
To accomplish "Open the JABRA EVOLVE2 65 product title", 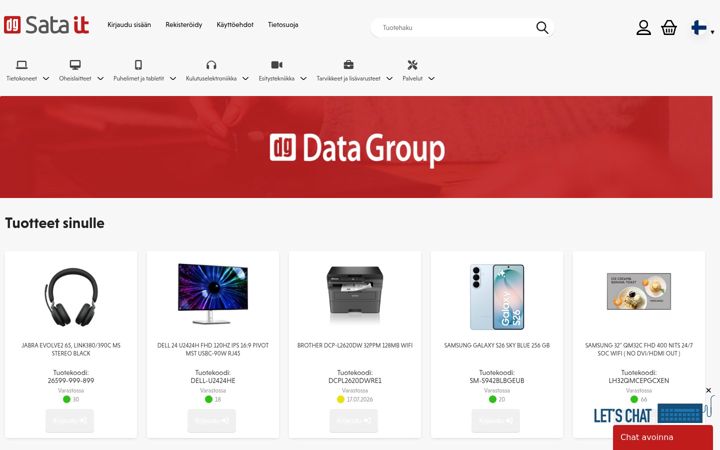I will tap(71, 349).
